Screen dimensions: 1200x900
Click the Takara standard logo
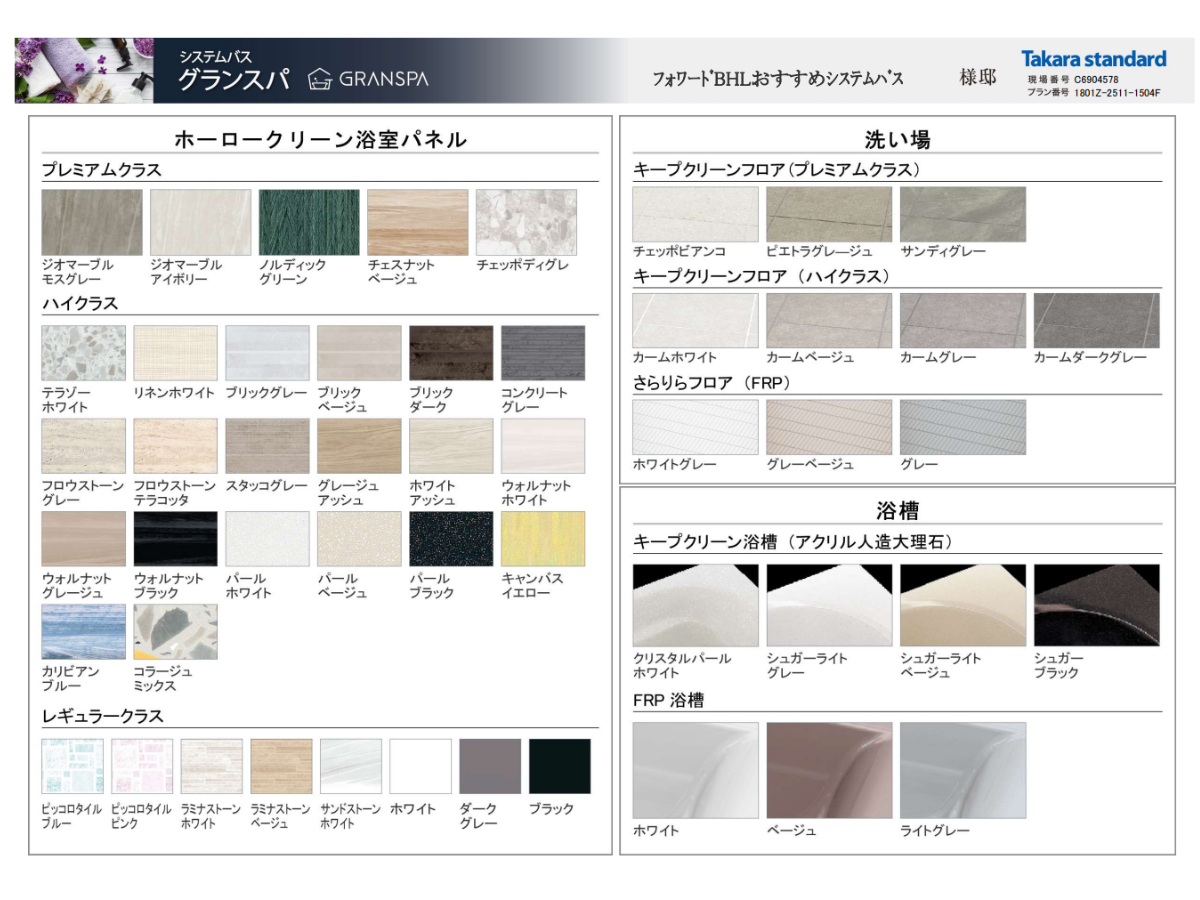(1093, 59)
